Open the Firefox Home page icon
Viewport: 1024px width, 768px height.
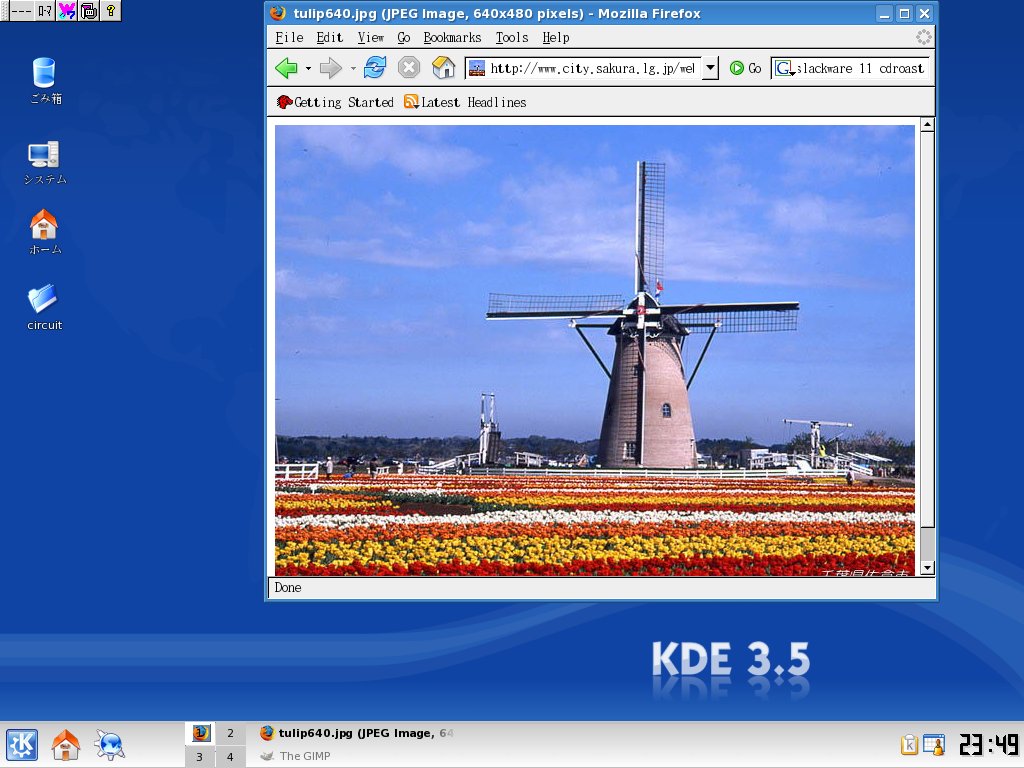pyautogui.click(x=442, y=68)
